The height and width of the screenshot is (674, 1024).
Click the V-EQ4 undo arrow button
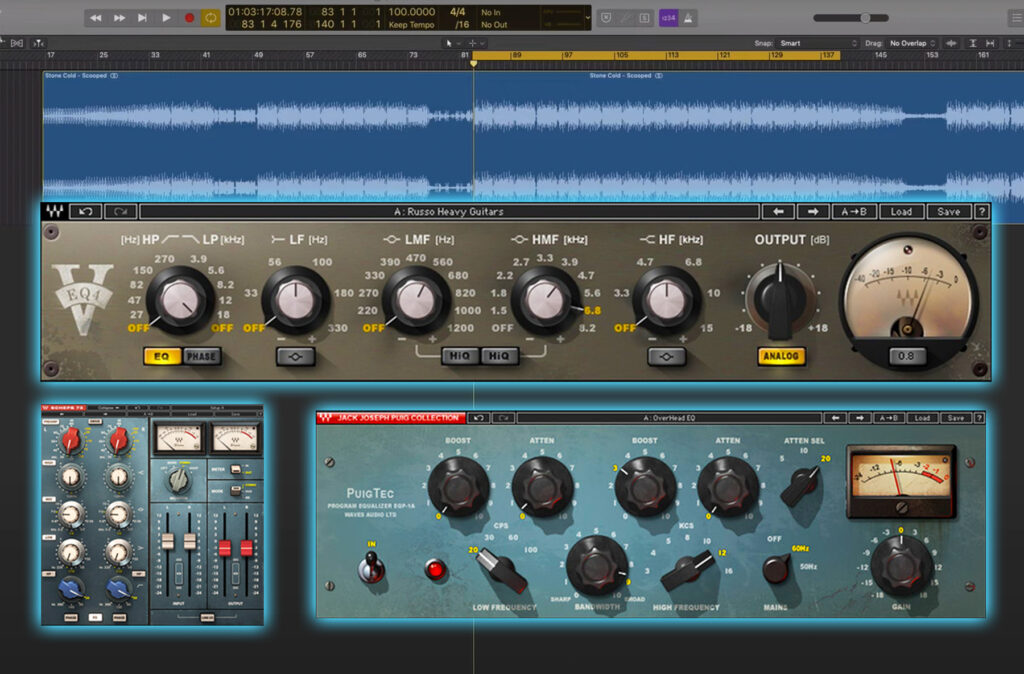(x=86, y=212)
